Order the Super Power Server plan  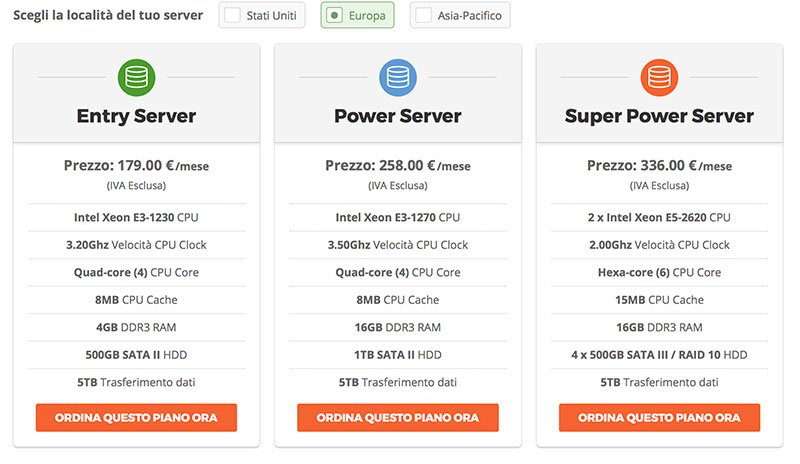click(659, 418)
